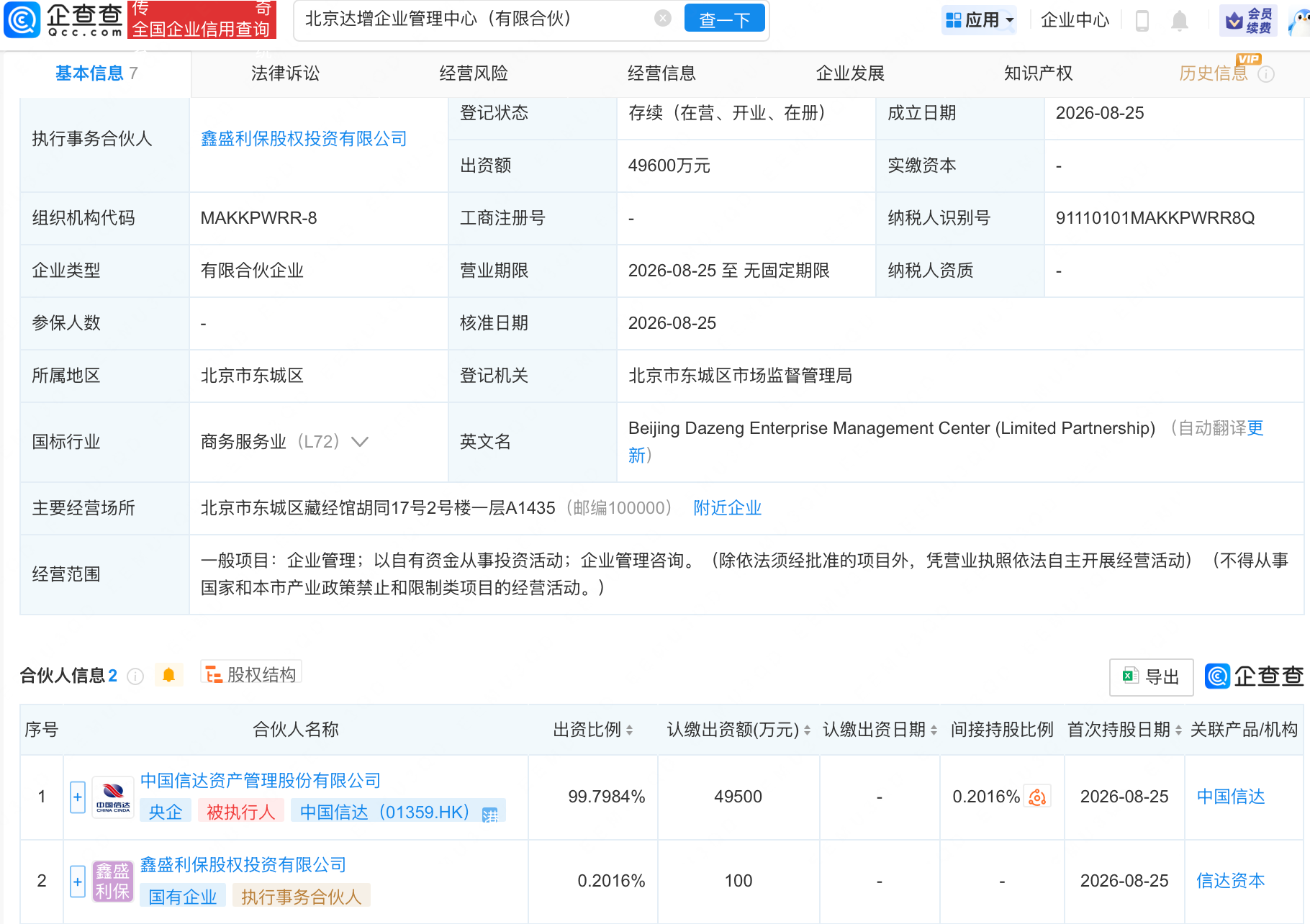Open 中国信达 related institution link
This screenshot has height=924, width=1310.
1231,797
